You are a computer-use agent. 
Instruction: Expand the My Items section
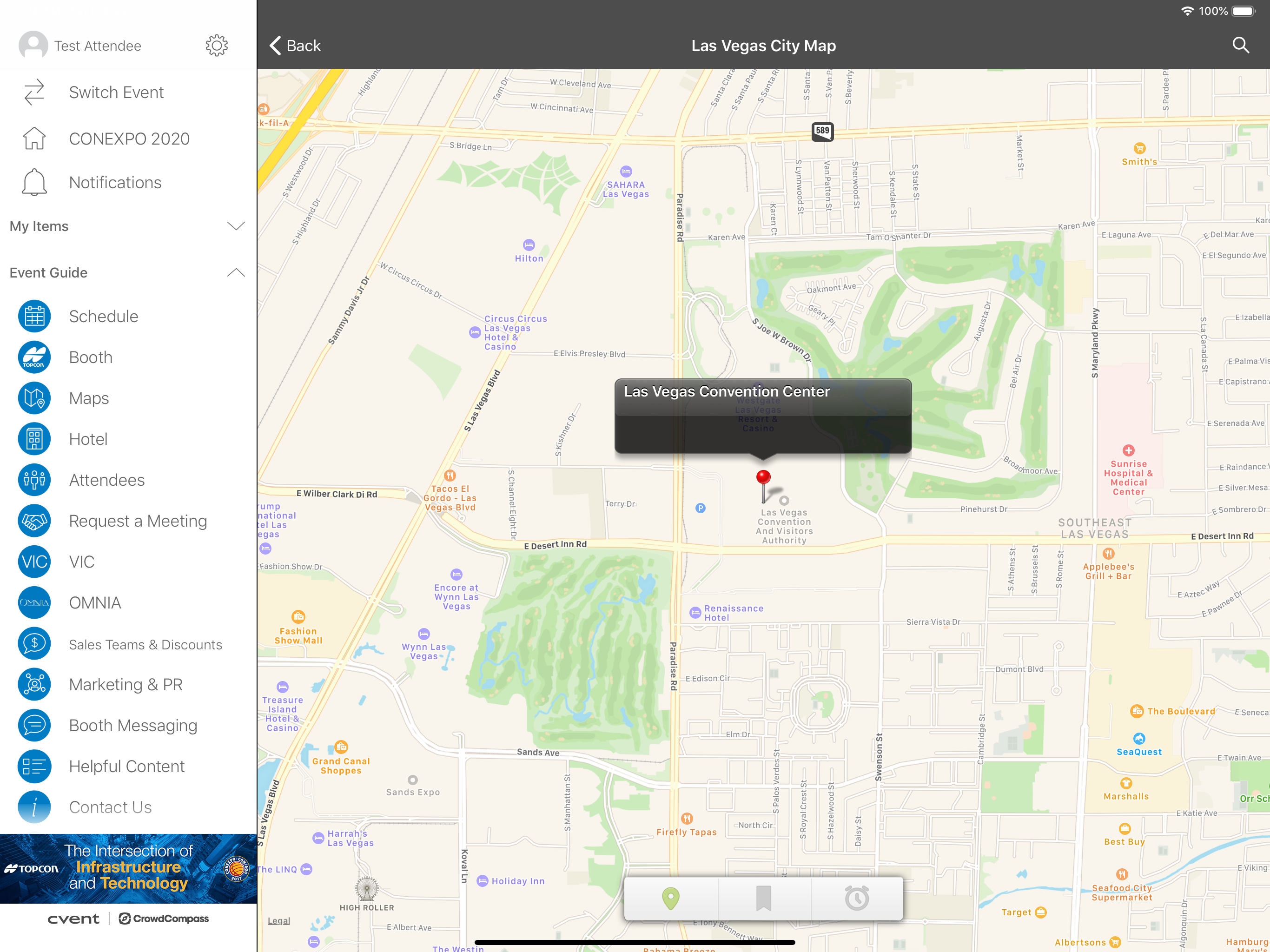(x=128, y=226)
